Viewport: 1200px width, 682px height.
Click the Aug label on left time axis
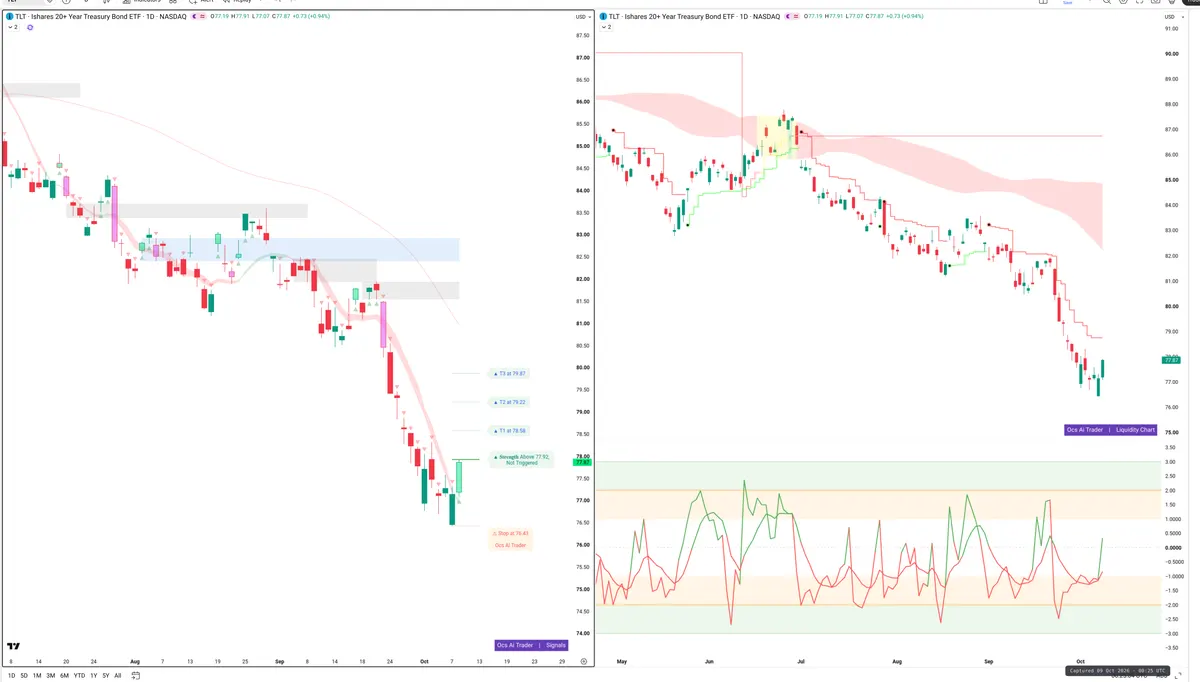point(134,662)
